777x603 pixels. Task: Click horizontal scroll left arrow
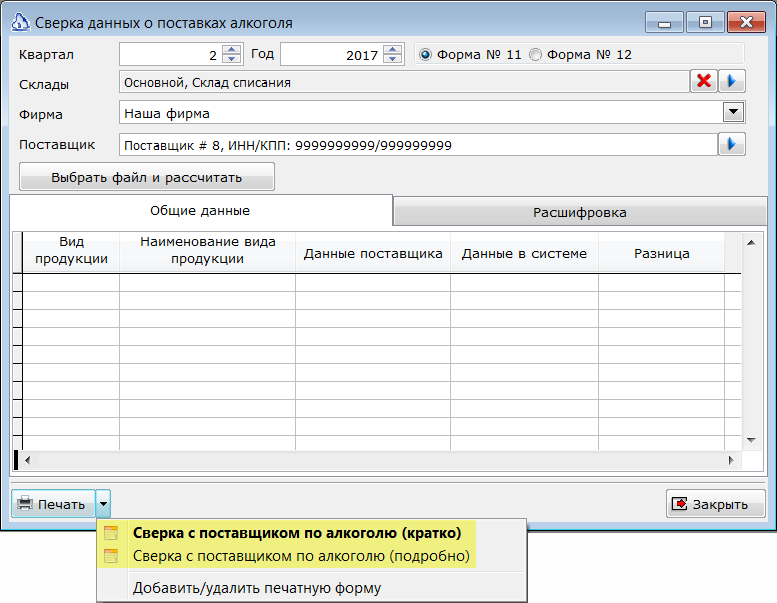tap(27, 460)
